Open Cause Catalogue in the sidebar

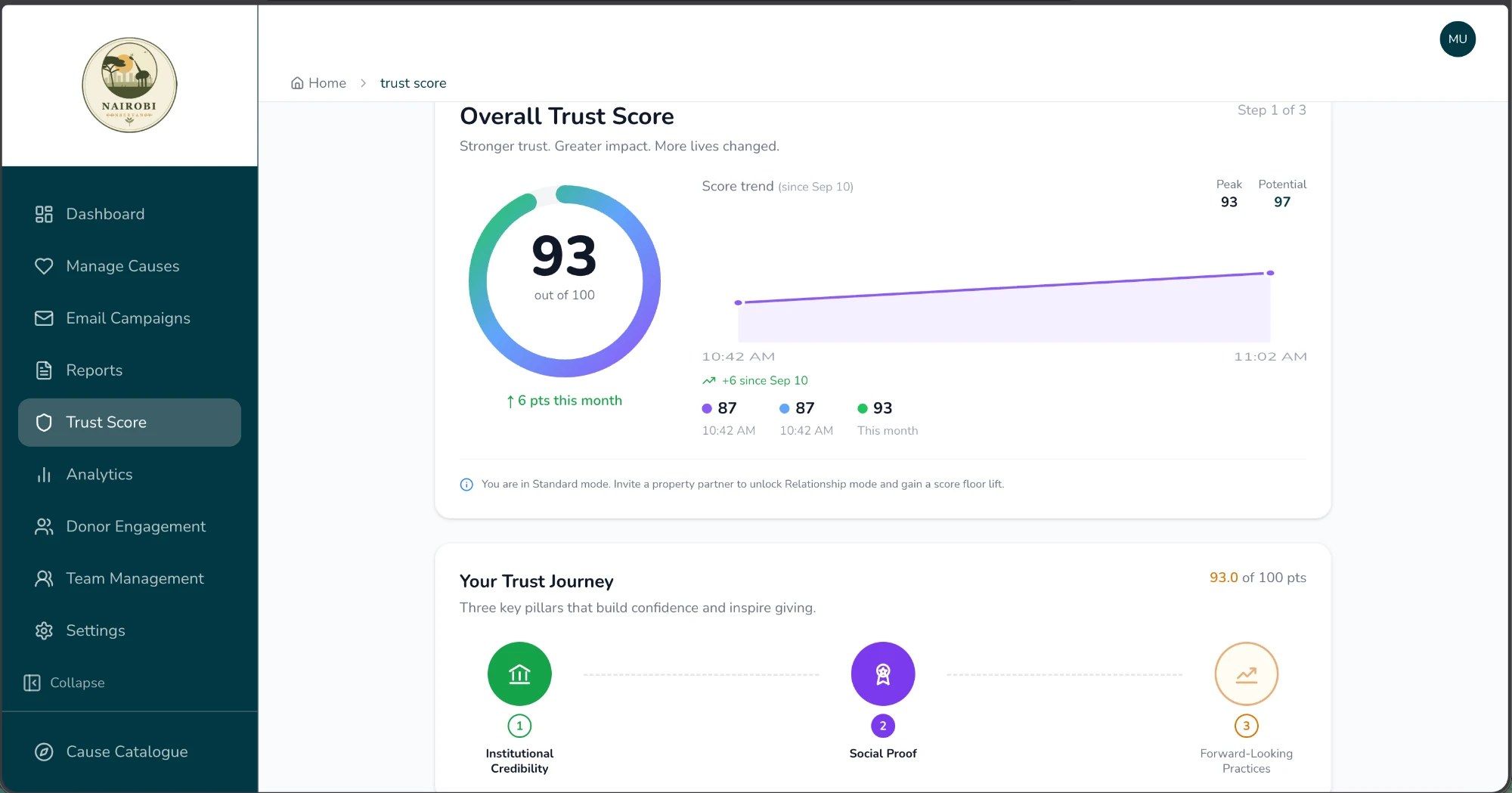pyautogui.click(x=129, y=751)
